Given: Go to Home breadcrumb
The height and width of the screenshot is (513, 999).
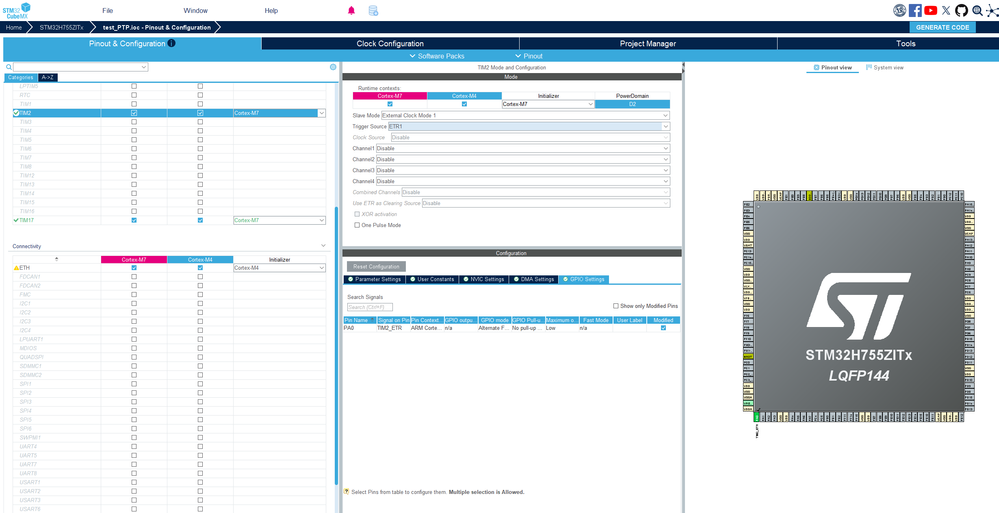Looking at the screenshot, I should 14,27.
